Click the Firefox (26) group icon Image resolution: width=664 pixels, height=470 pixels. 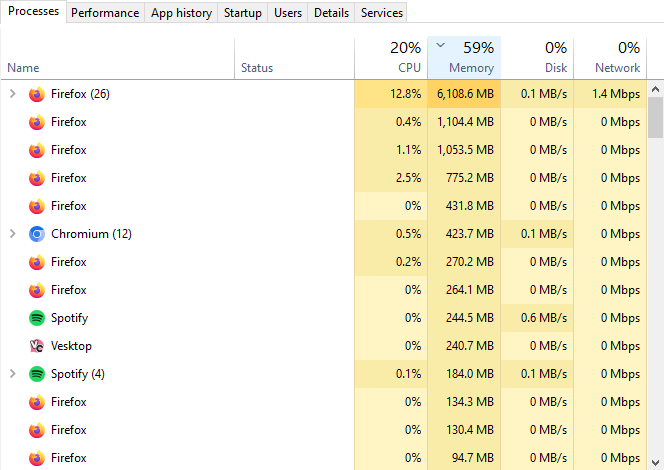pyautogui.click(x=37, y=94)
